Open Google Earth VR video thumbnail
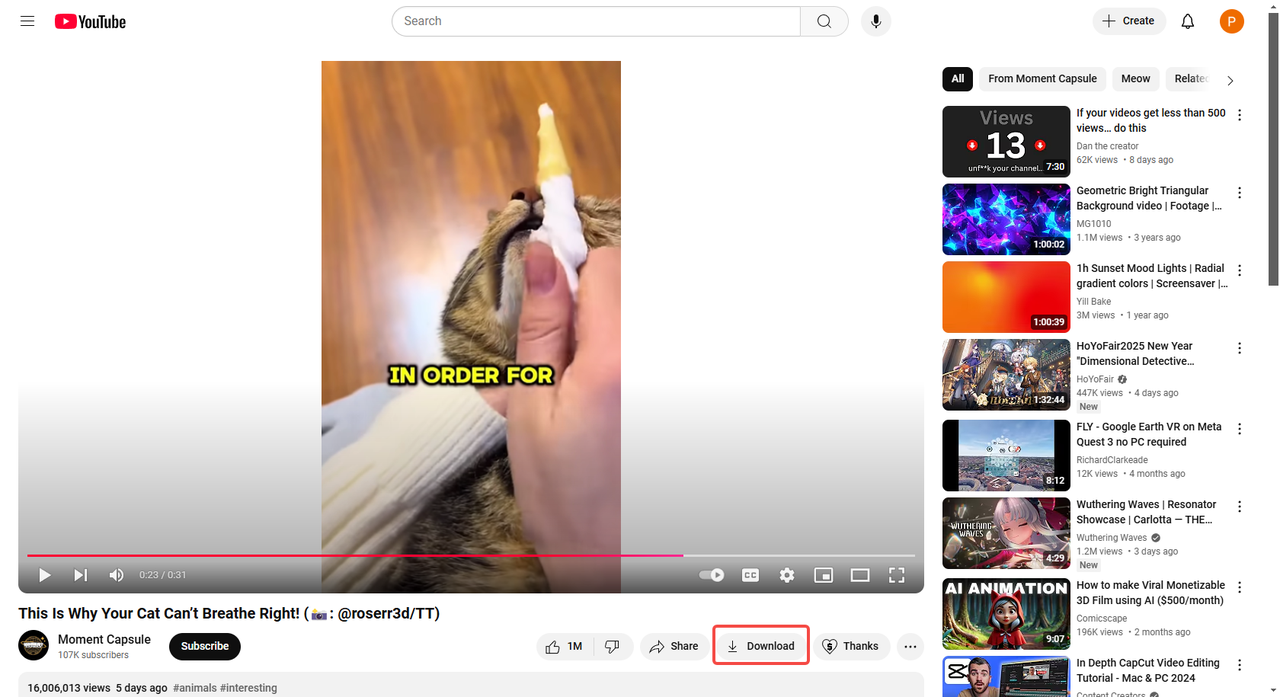 point(1006,455)
